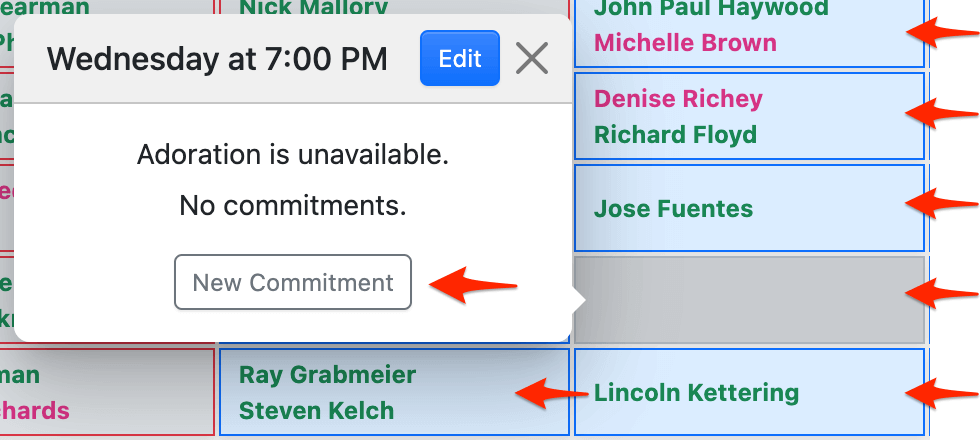Select John Paul Haywood in the schedule

click(711, 9)
